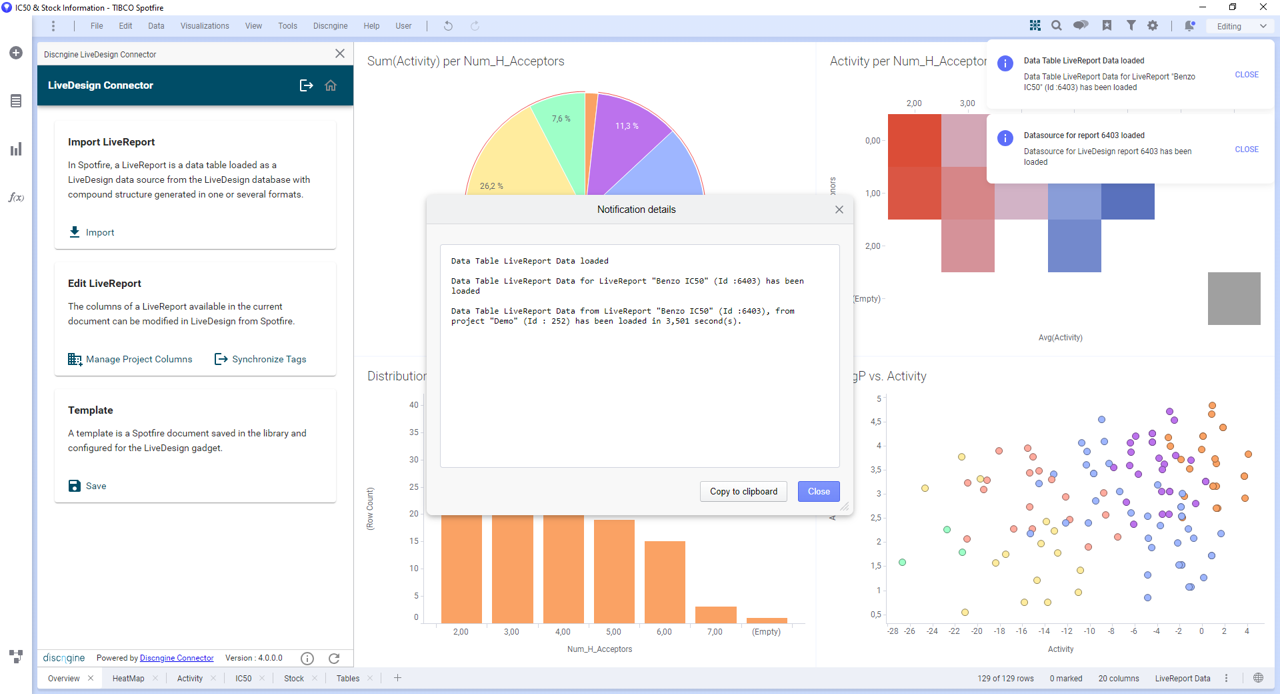
Task: Click the globe icon in status bar
Action: [1258, 678]
